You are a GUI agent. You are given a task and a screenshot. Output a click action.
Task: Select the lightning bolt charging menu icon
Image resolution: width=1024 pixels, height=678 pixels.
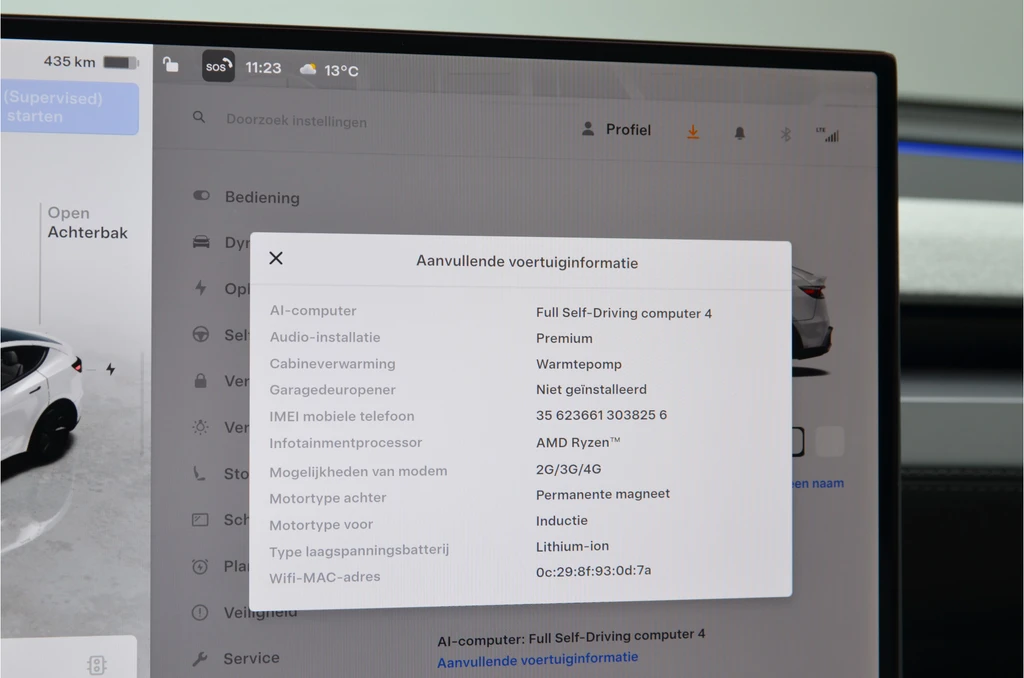pyautogui.click(x=200, y=287)
